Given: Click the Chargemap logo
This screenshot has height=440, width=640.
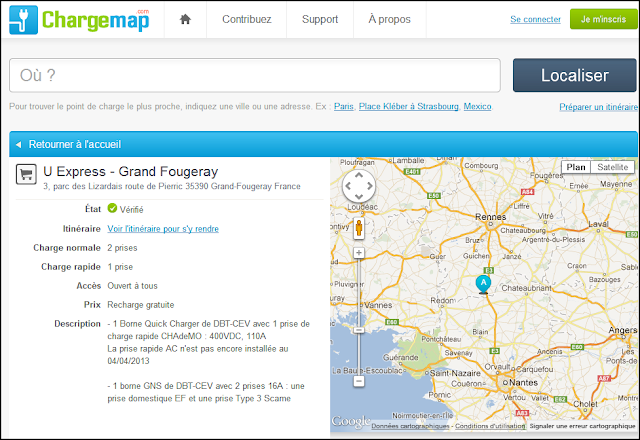Looking at the screenshot, I should tap(79, 20).
